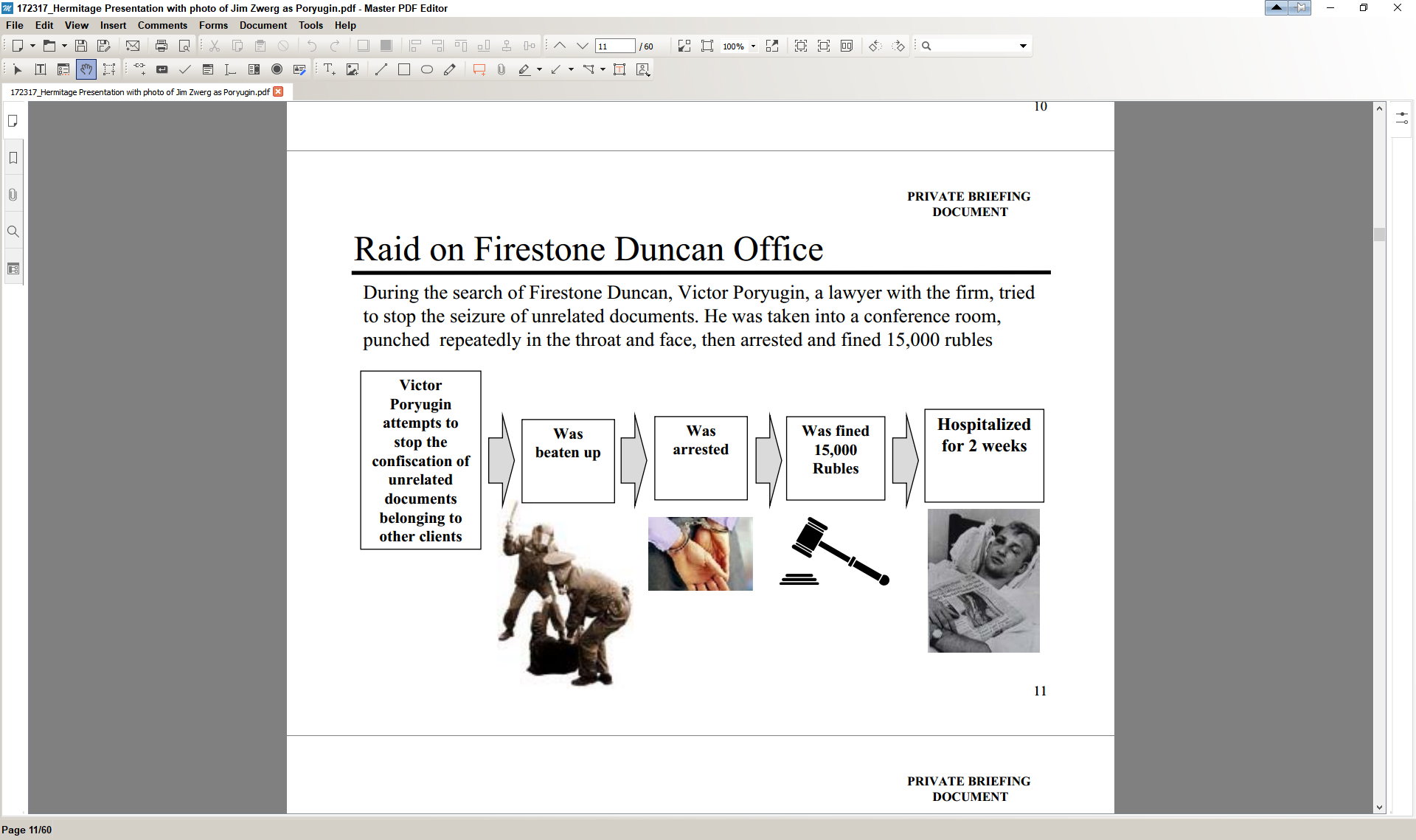Select the Insert Image tool

coord(353,69)
